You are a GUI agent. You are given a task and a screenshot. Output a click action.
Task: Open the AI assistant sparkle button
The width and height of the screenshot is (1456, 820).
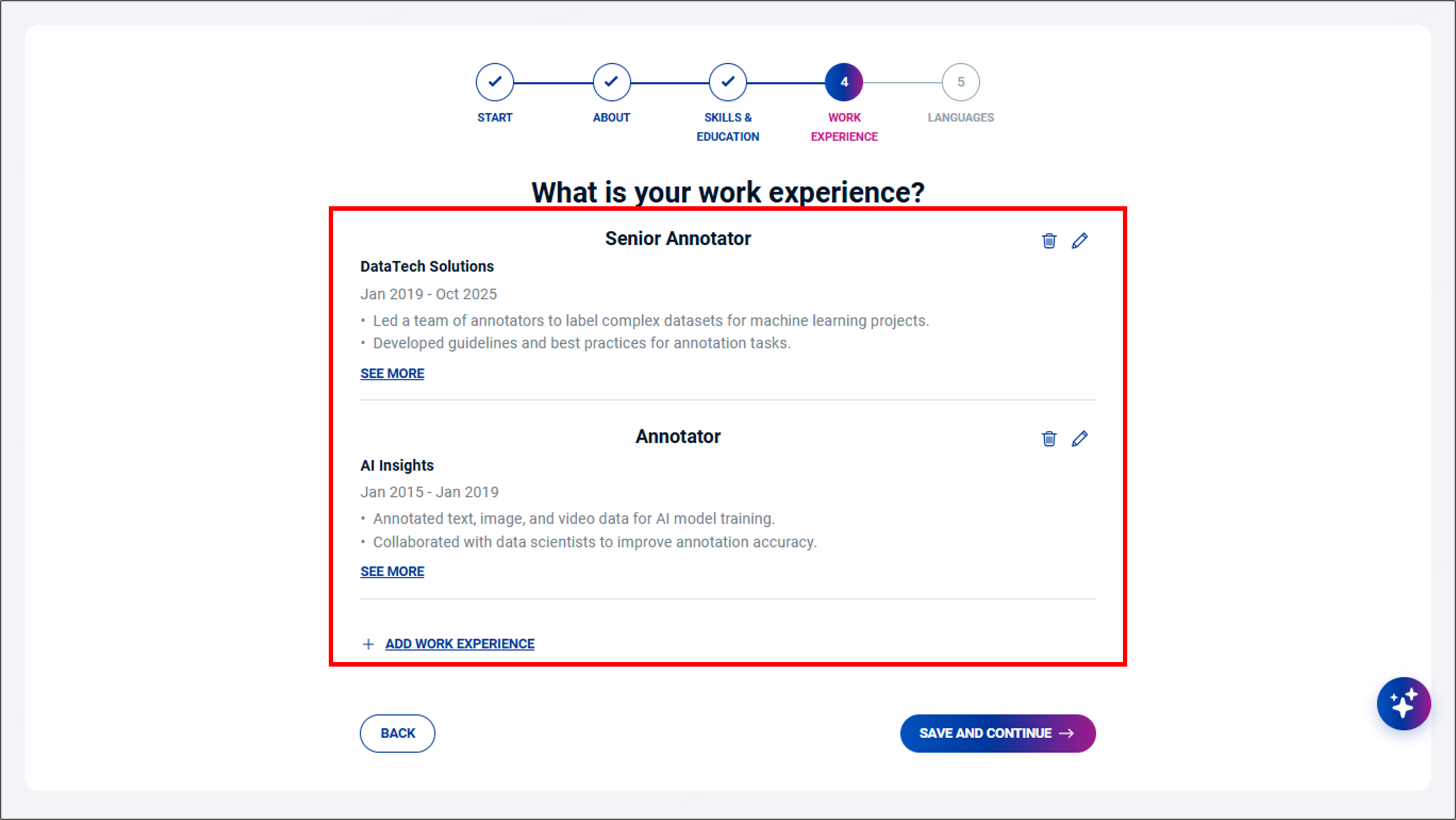(1403, 703)
